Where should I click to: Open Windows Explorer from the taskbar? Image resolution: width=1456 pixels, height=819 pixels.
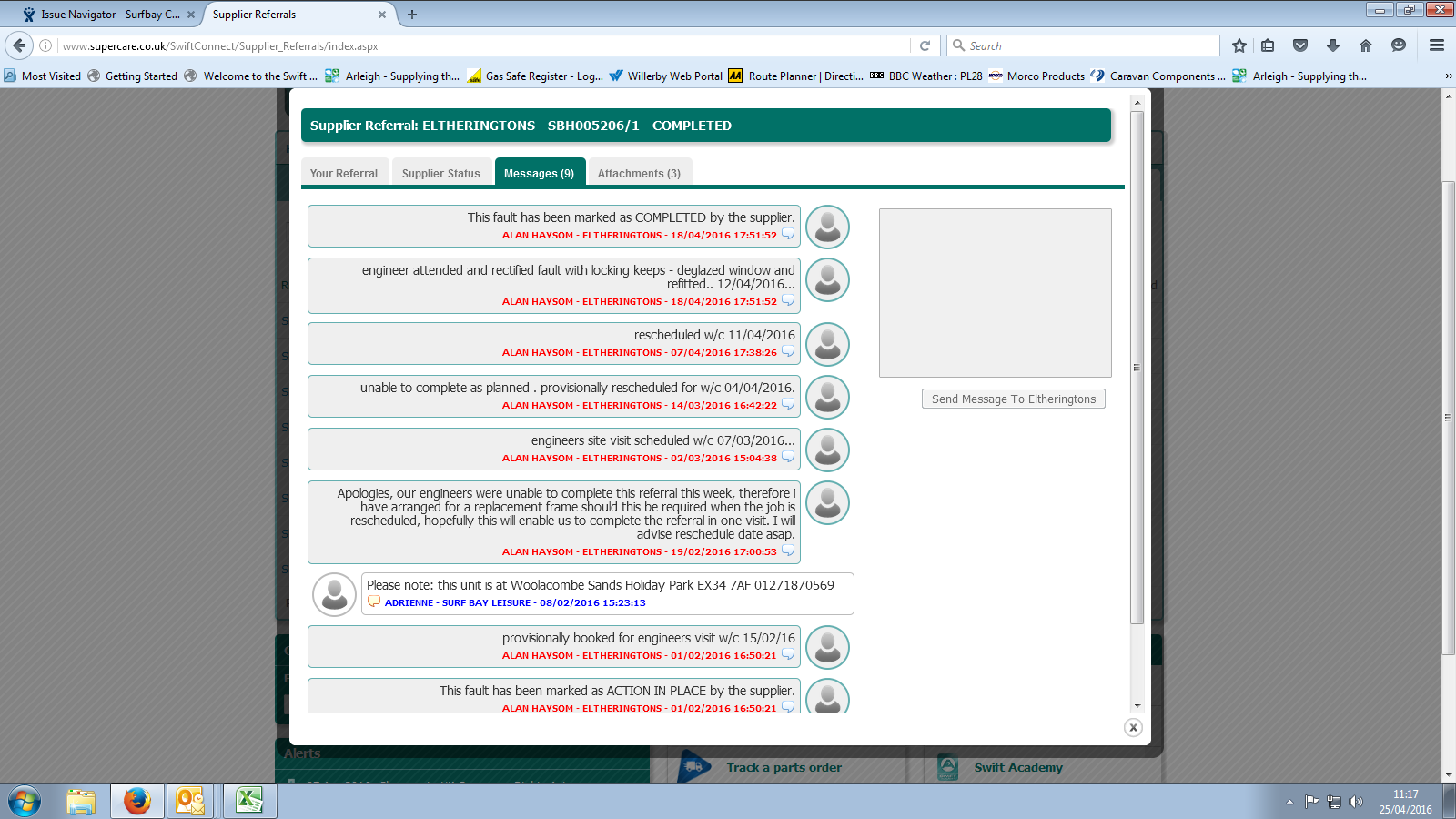tap(81, 802)
